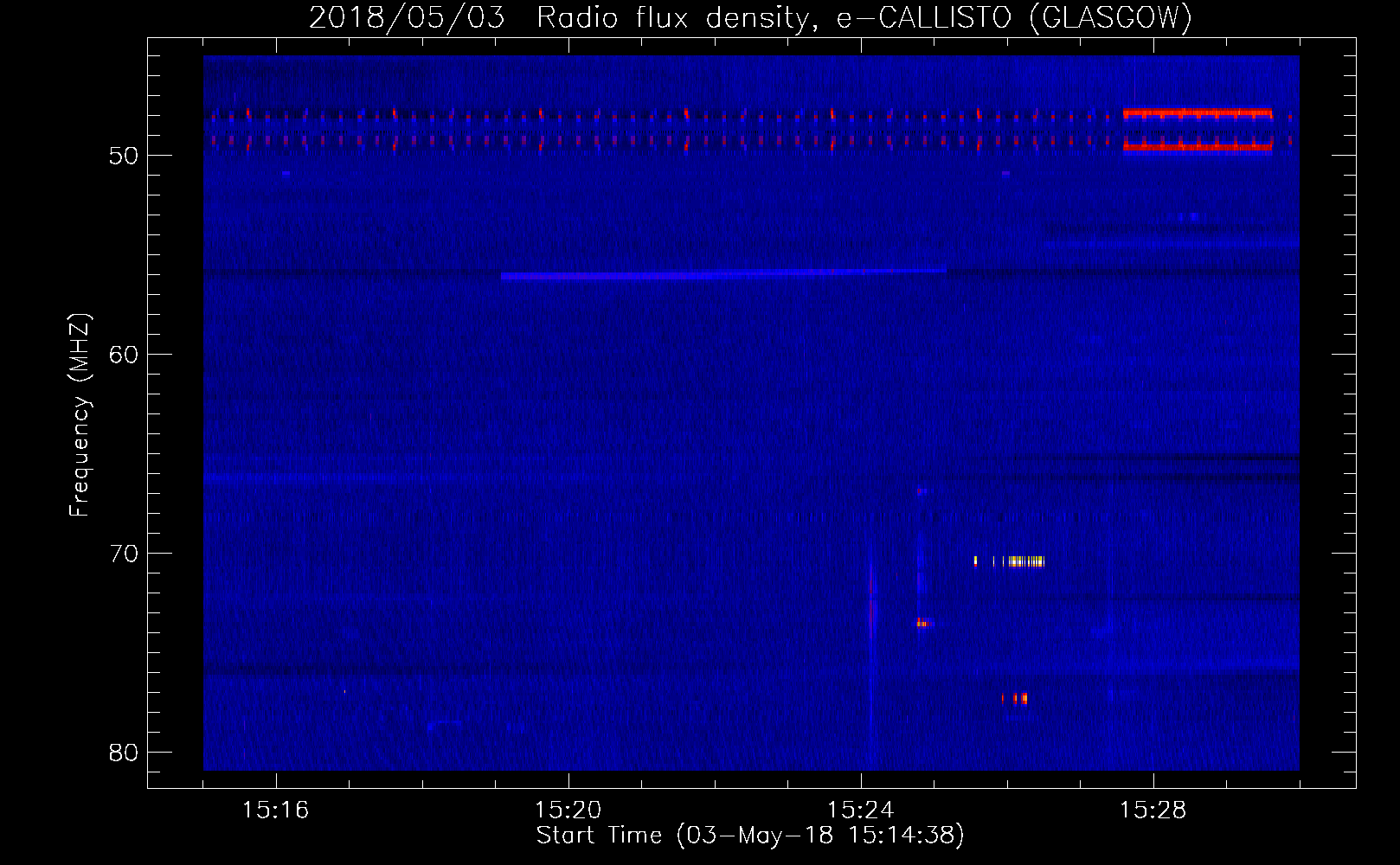Click the 70 frequency tick label

pyautogui.click(x=124, y=554)
